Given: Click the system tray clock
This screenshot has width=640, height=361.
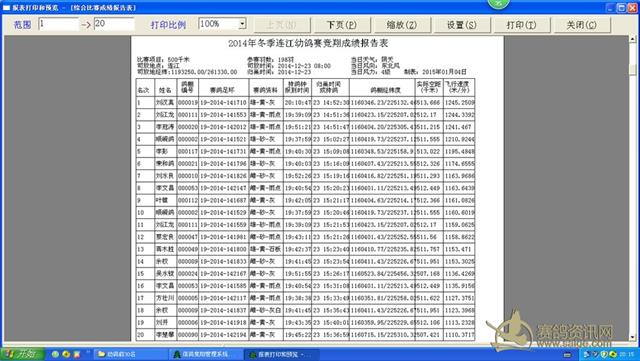Looking at the screenshot, I should pos(627,354).
